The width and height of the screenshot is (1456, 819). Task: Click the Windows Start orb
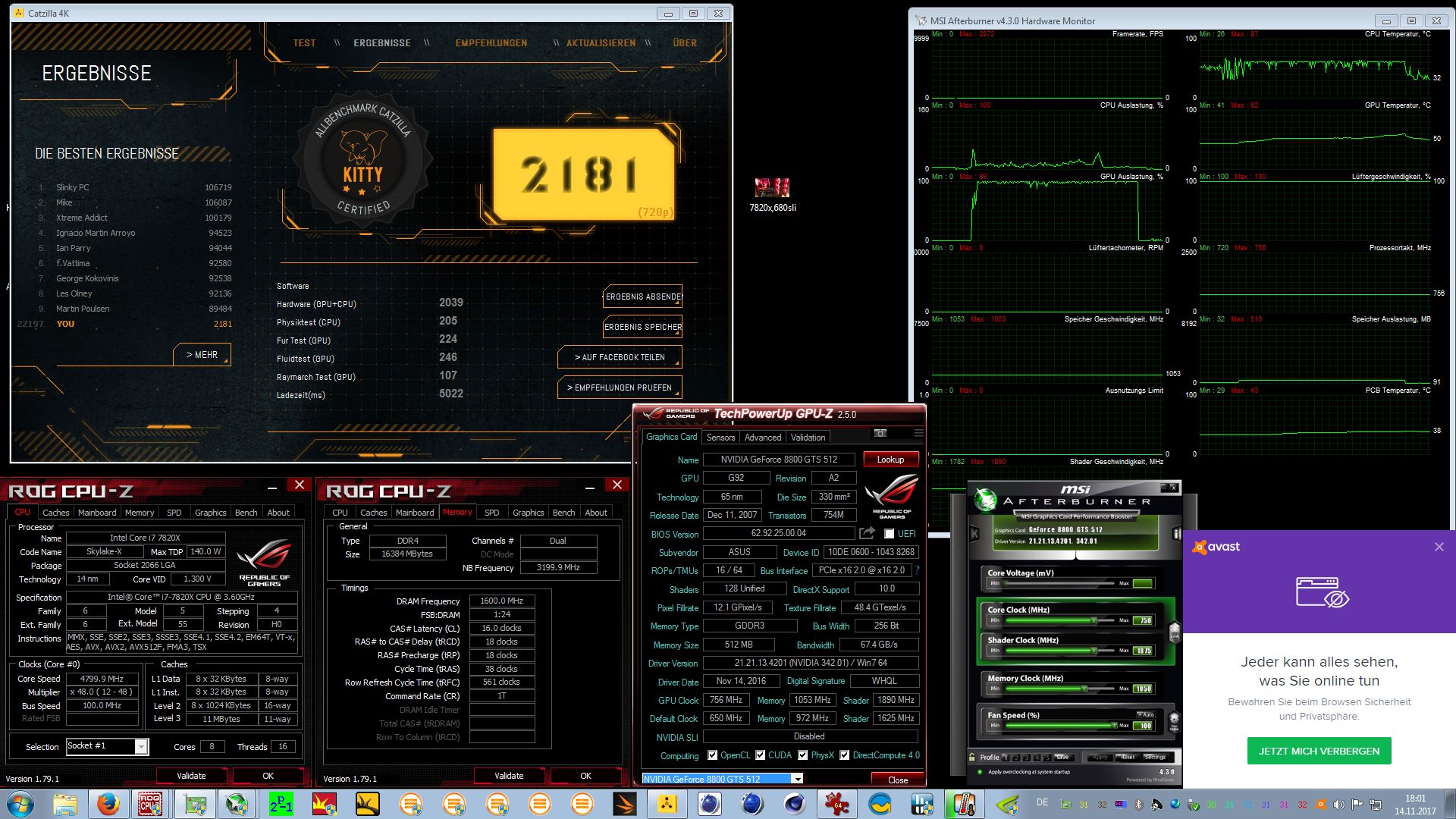point(20,804)
